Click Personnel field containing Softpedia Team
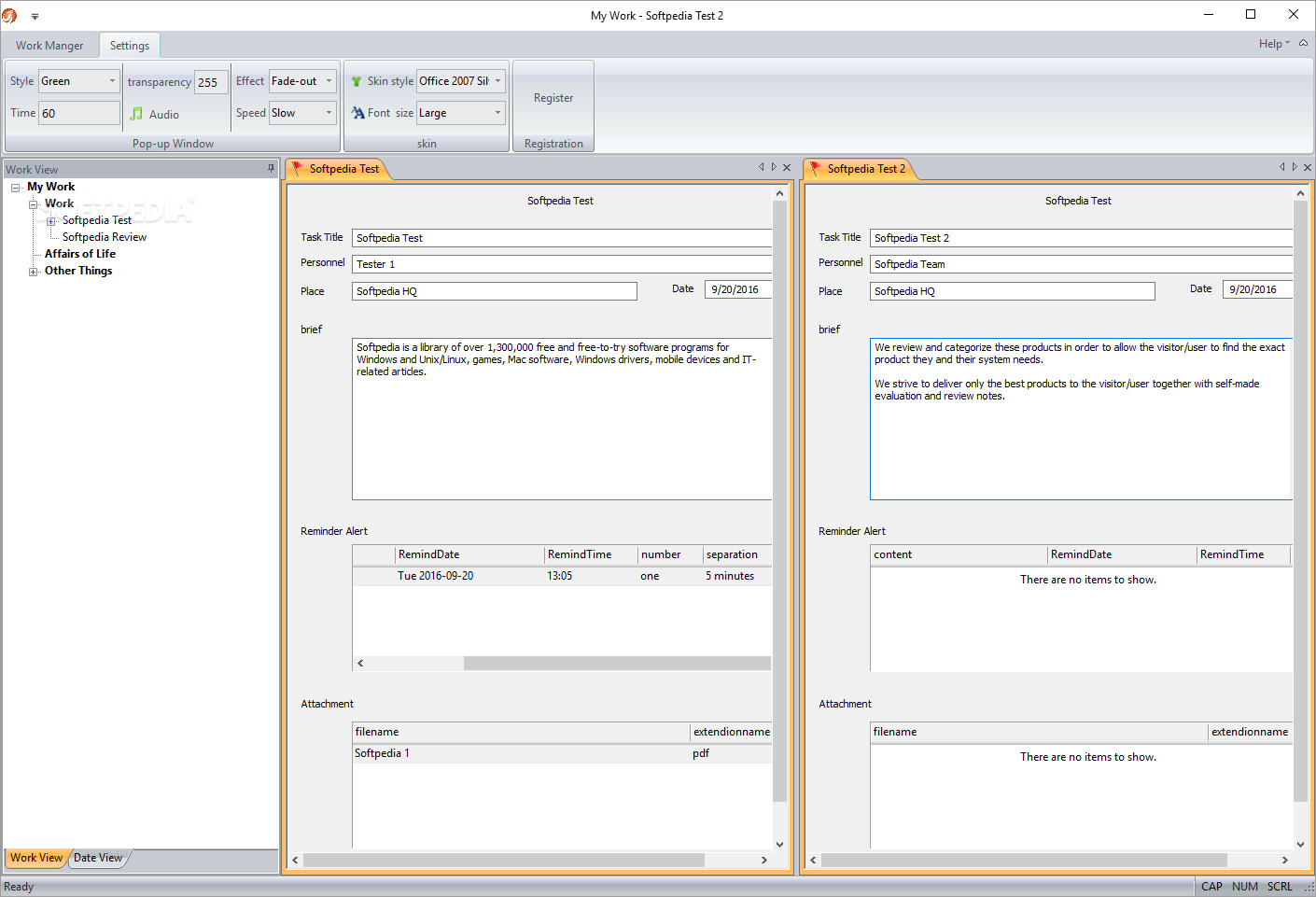1316x897 pixels. (x=1081, y=264)
